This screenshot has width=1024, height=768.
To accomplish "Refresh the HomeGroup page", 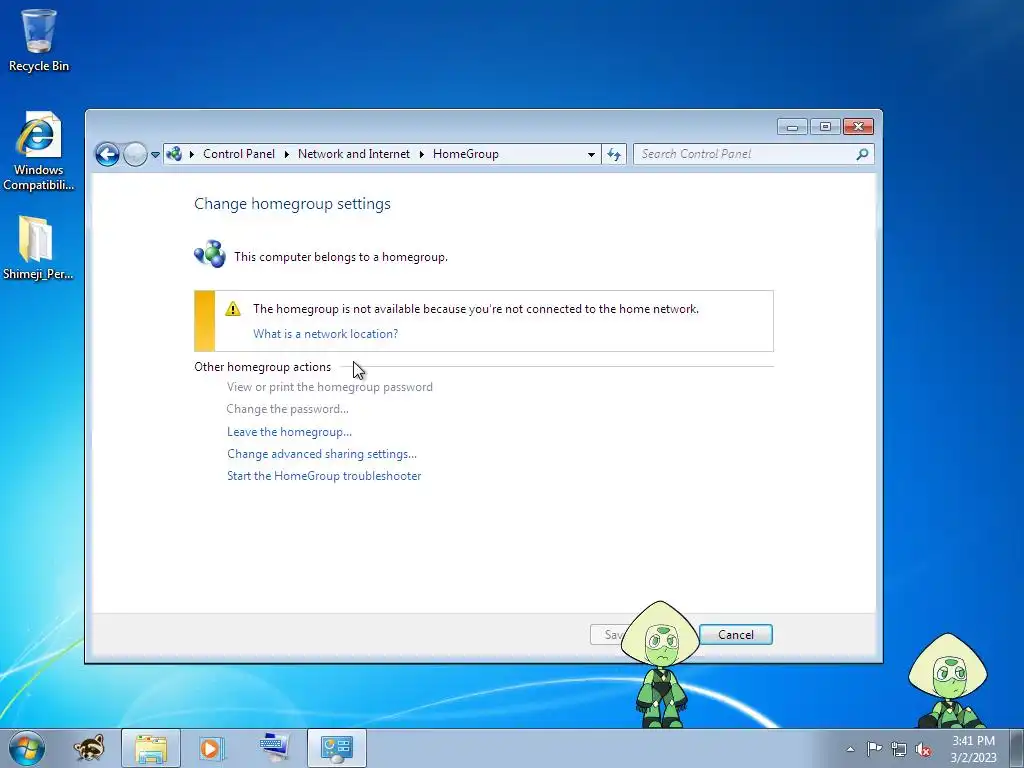I will [x=614, y=155].
